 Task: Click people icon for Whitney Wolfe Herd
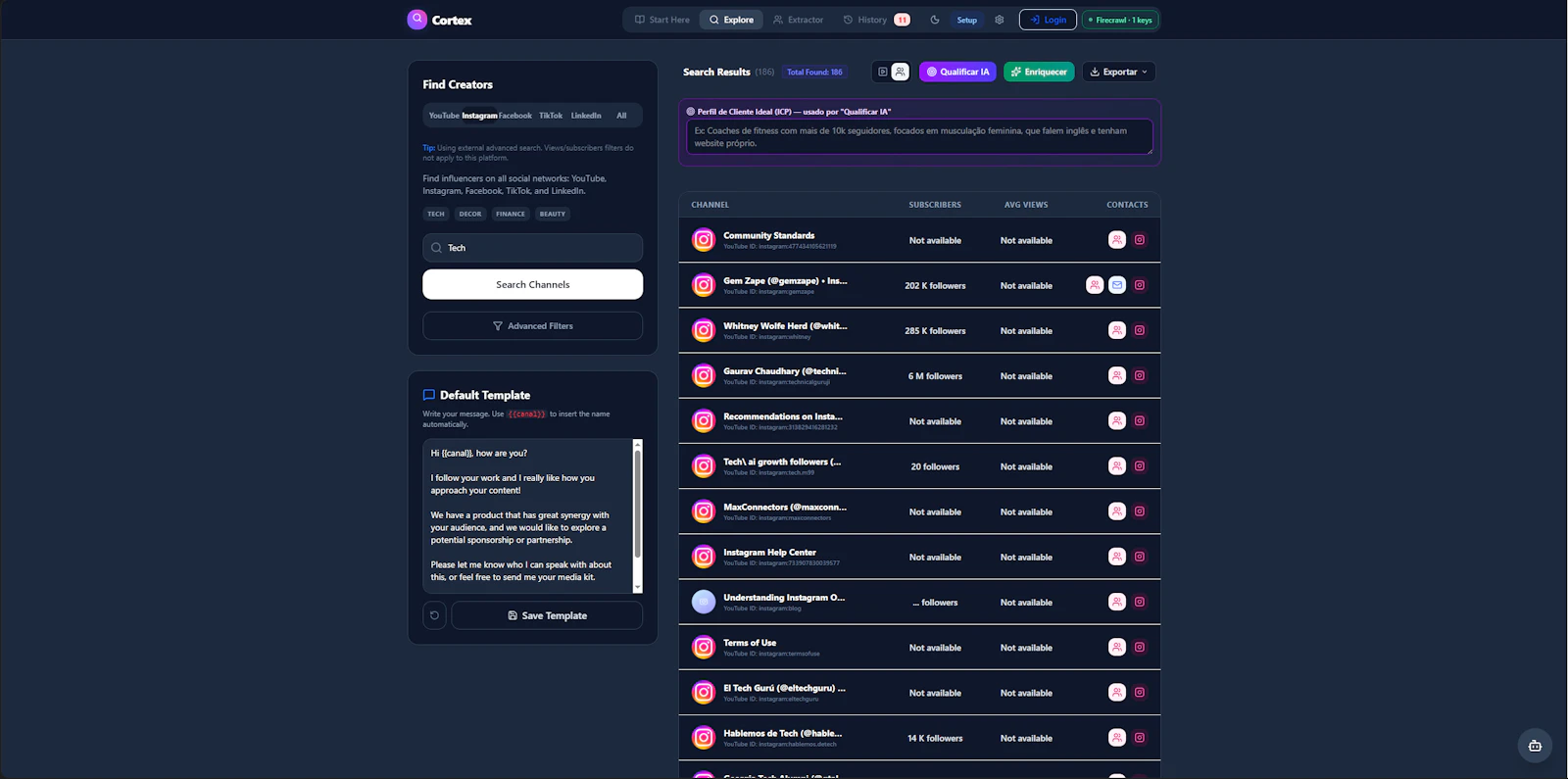(x=1117, y=330)
